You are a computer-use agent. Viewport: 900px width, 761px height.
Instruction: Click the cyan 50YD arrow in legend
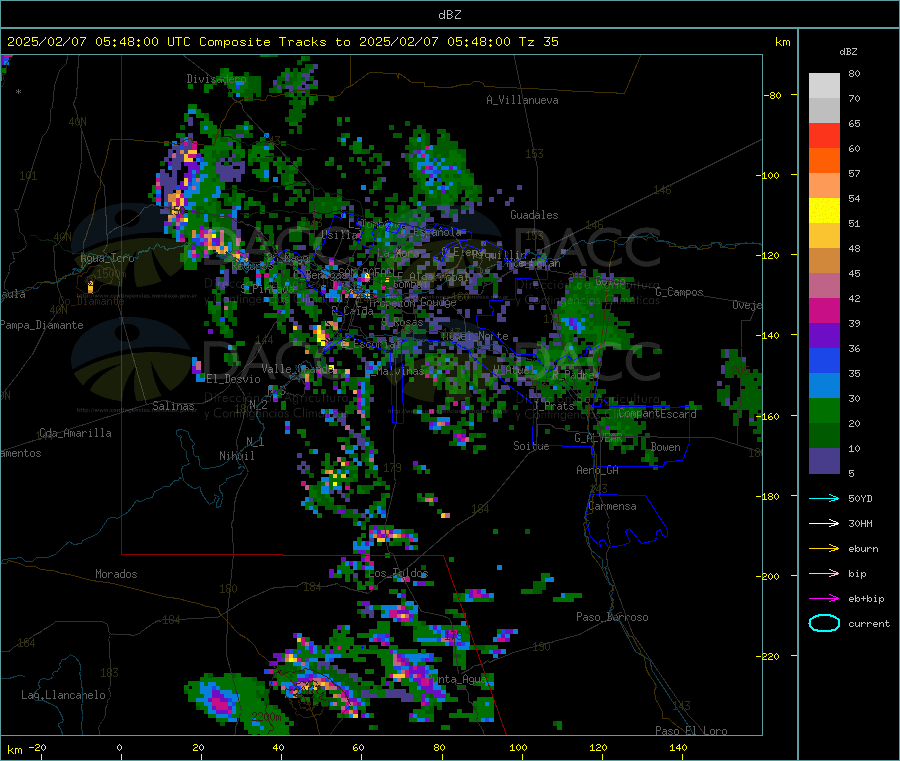pos(824,498)
